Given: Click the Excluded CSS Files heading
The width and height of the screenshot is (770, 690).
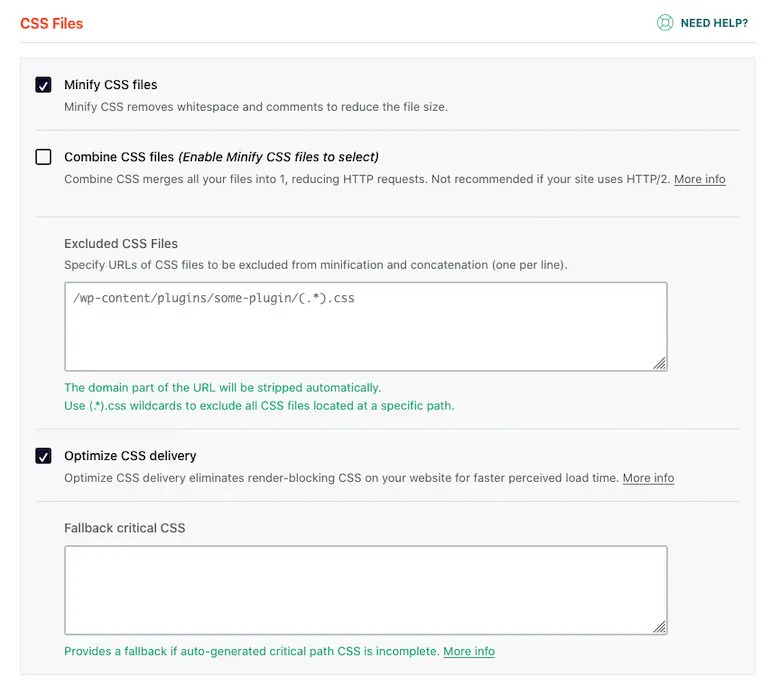Looking at the screenshot, I should [x=121, y=244].
